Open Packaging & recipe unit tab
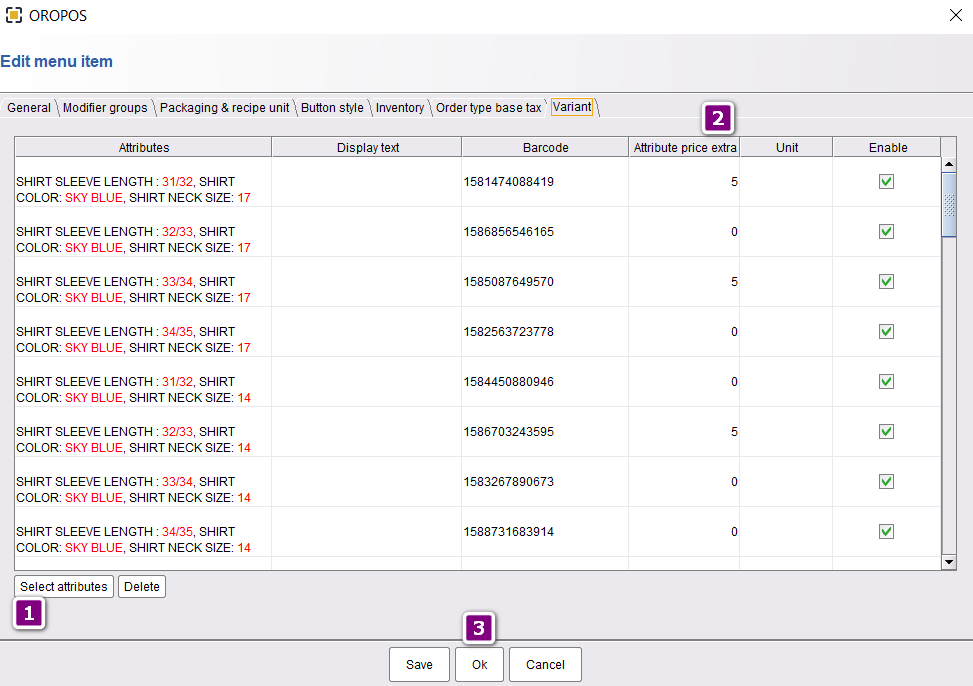Viewport: 973px width, 686px height. pyautogui.click(x=224, y=107)
